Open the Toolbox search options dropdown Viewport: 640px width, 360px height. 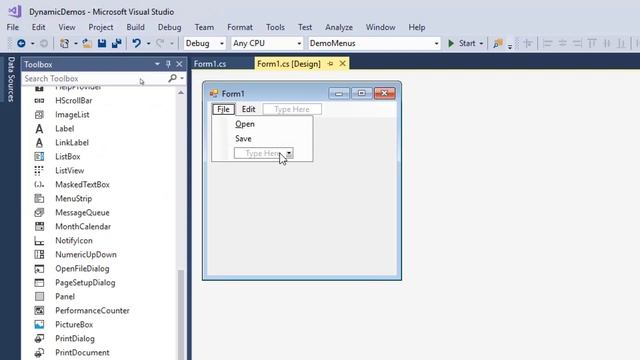pyautogui.click(x=182, y=78)
